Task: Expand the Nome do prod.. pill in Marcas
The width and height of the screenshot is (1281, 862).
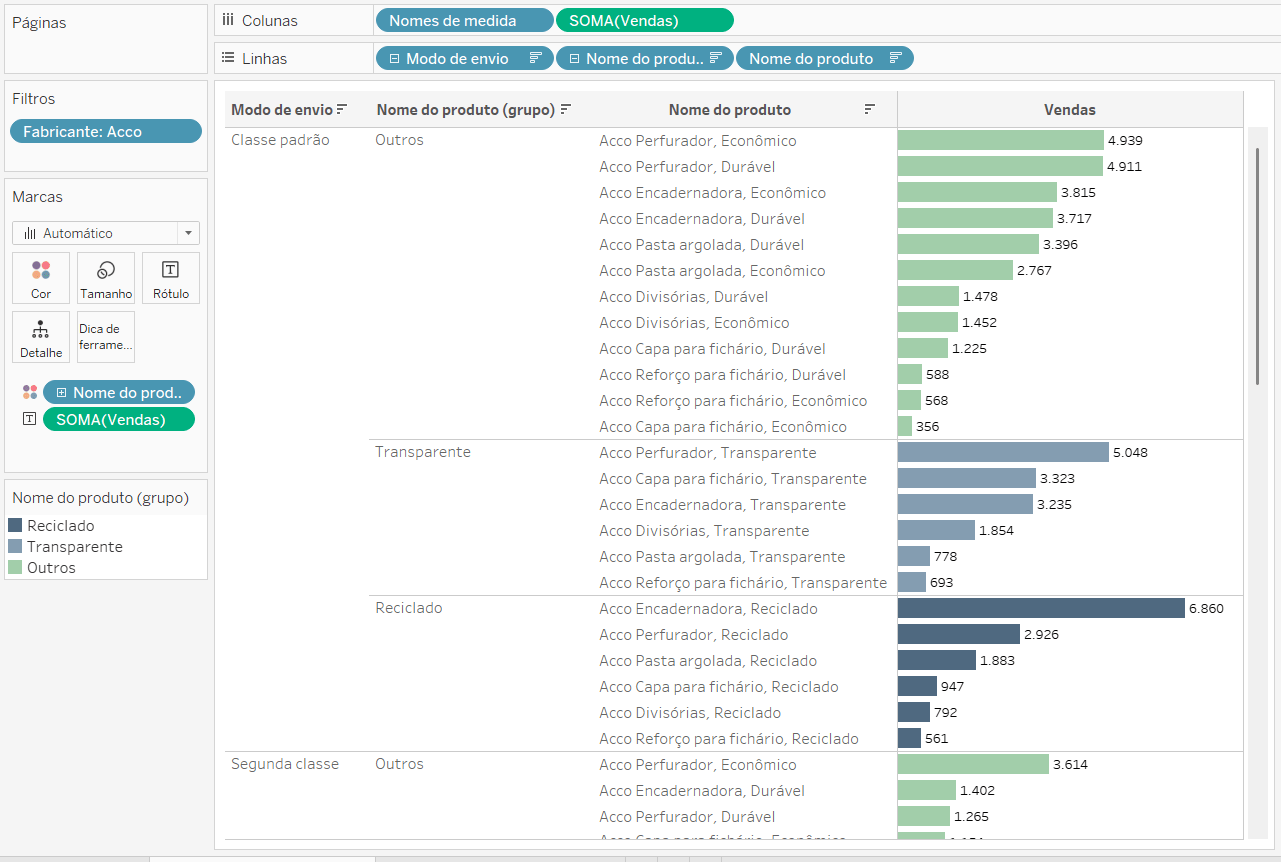Action: click(61, 393)
